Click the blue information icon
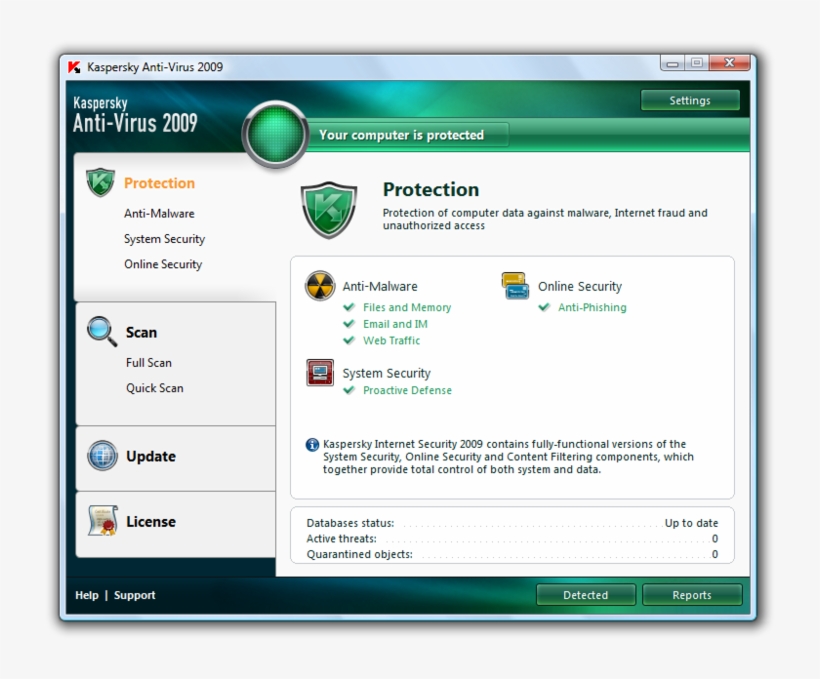The width and height of the screenshot is (820, 679). pos(312,445)
